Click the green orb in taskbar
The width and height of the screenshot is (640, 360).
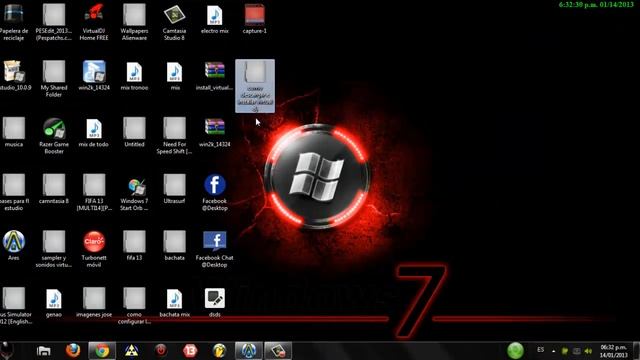516,351
